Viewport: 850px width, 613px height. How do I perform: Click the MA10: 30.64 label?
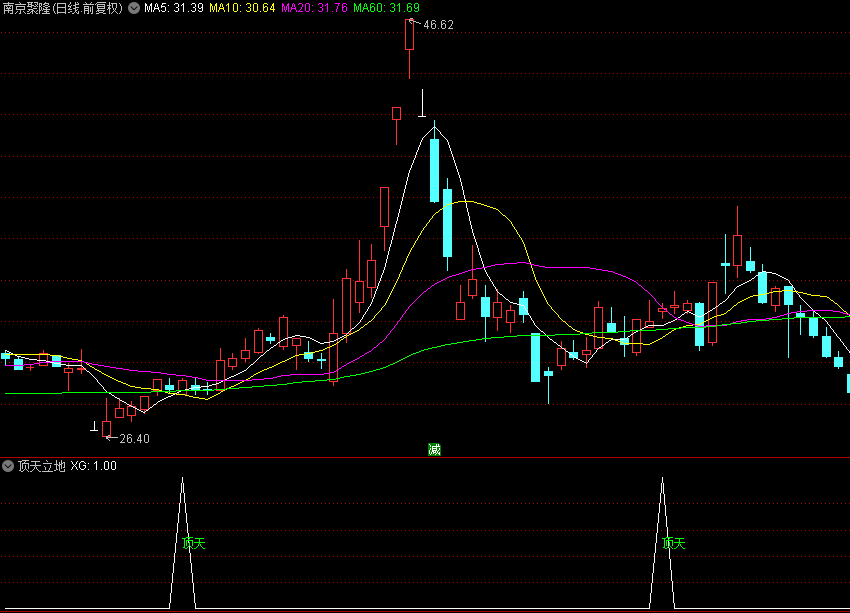(242, 8)
